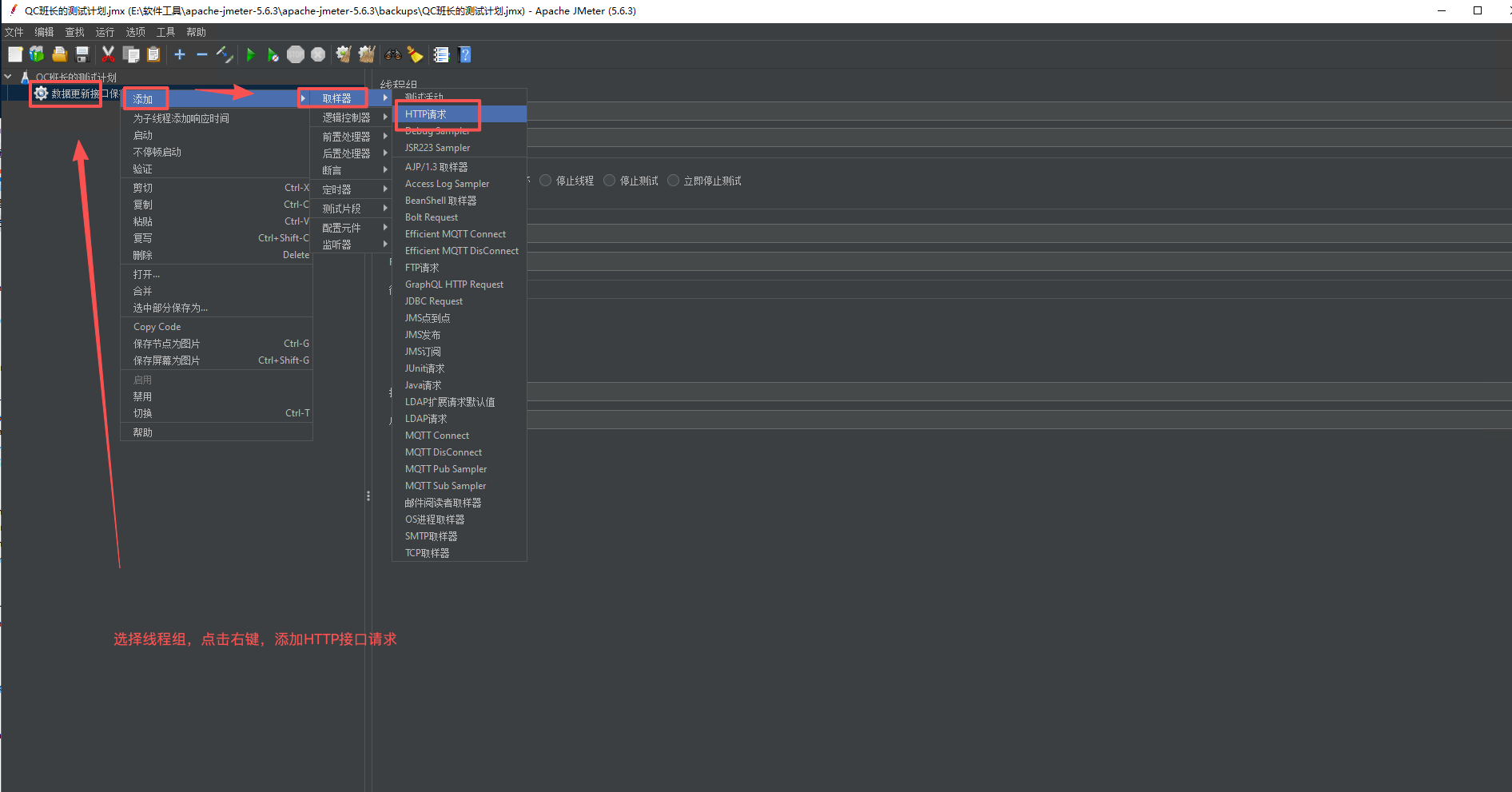The height and width of the screenshot is (792, 1512).
Task: Click 保存节点为图片 context entry
Action: (x=216, y=344)
